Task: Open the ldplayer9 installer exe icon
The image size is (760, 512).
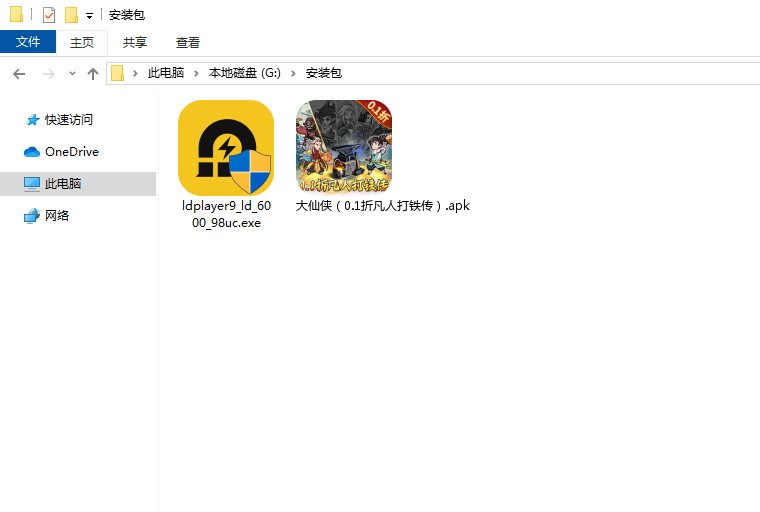Action: coord(226,148)
